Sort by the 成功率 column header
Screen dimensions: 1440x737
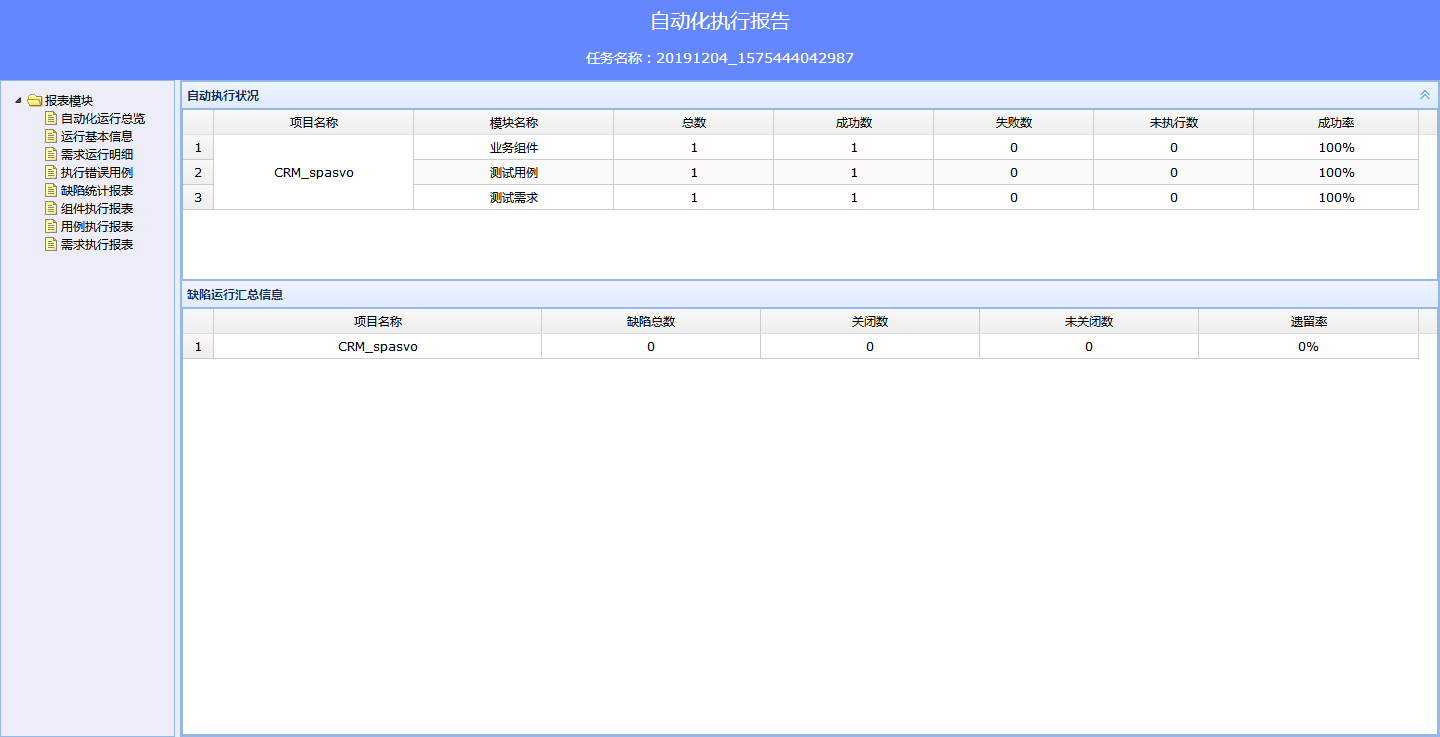point(1335,122)
